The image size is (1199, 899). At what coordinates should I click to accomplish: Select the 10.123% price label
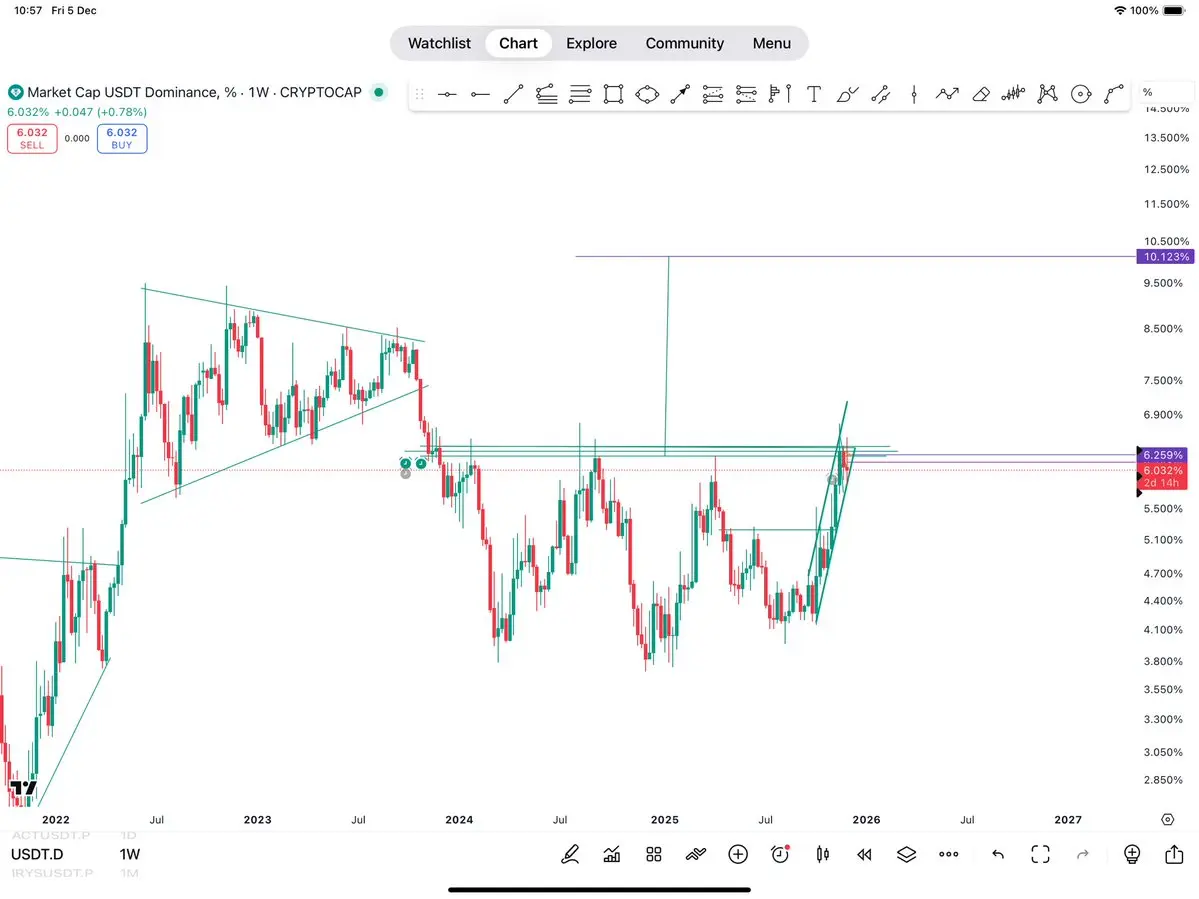pos(1165,257)
